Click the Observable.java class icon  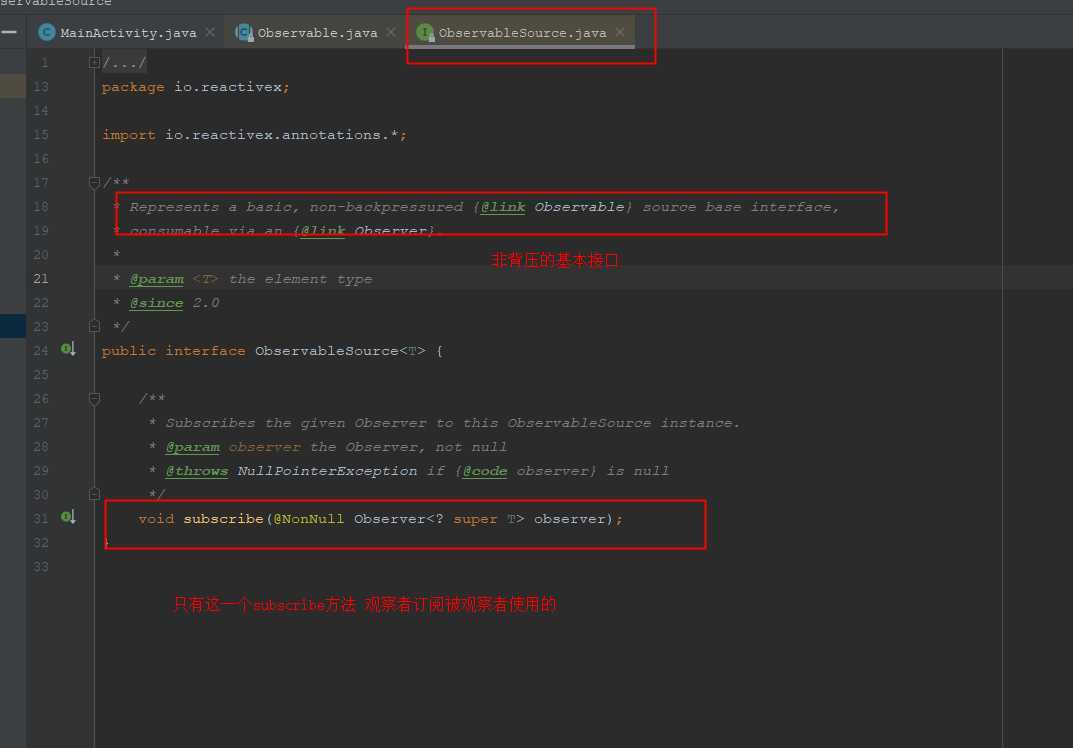244,32
